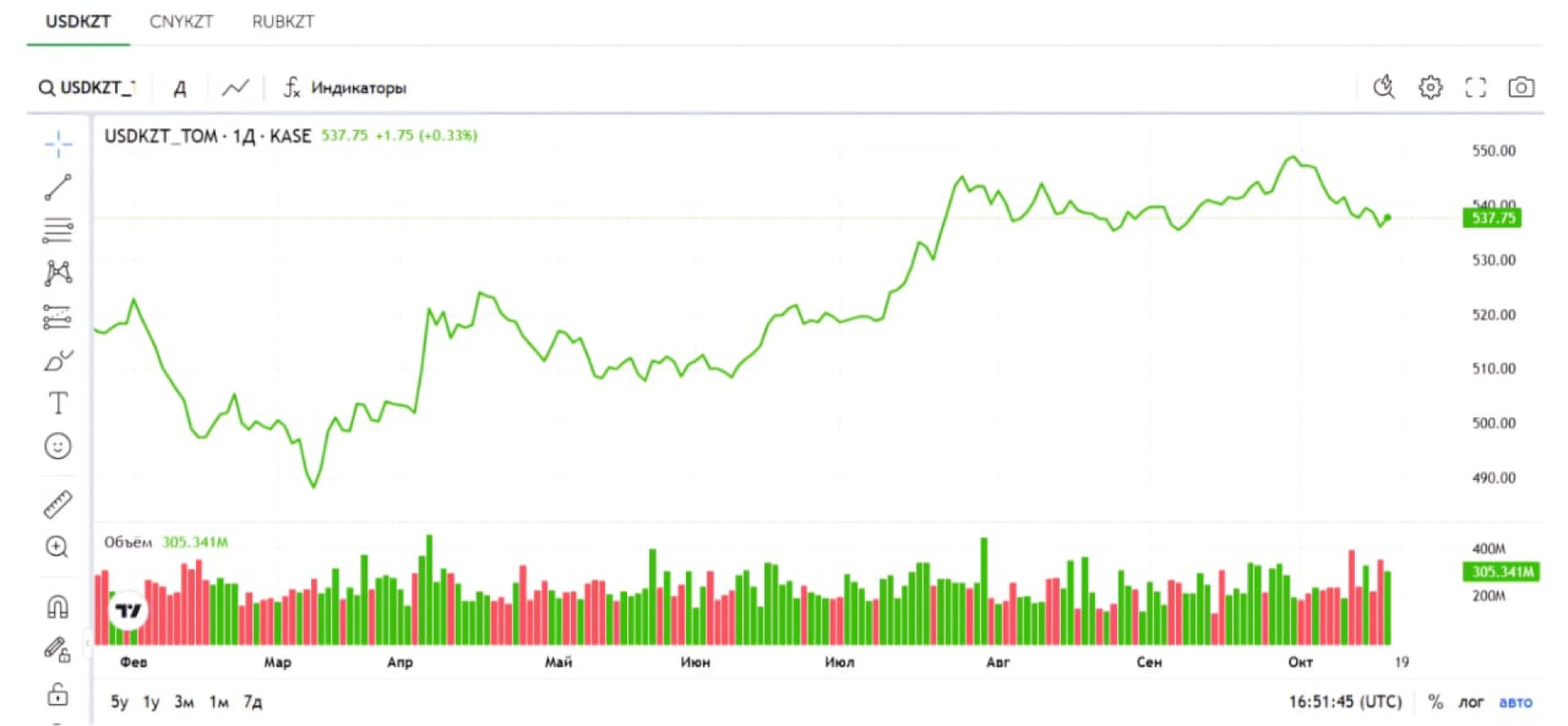
Task: Open the chart style line-type dropdown
Action: coord(235,87)
